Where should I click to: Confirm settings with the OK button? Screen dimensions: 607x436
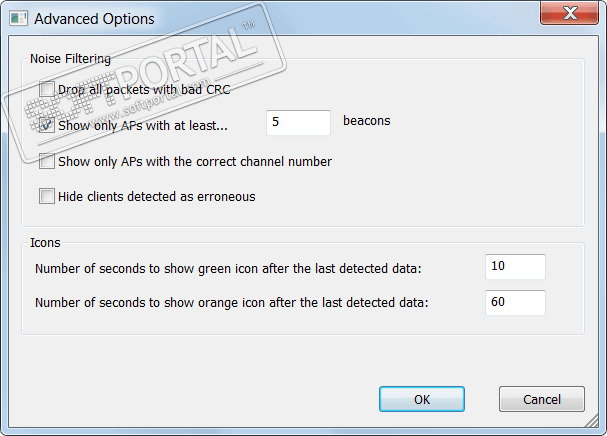(422, 399)
